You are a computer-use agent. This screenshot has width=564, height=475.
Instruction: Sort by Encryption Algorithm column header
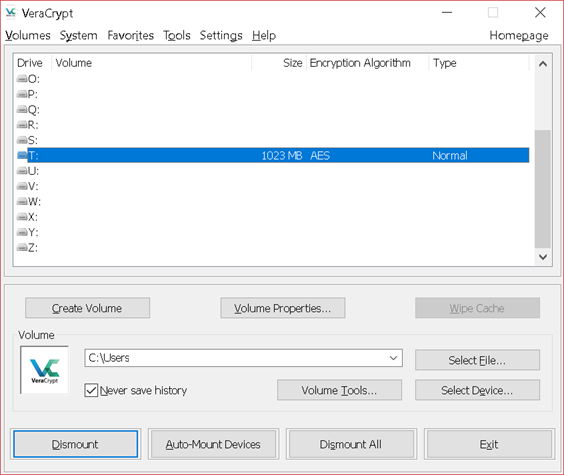point(368,63)
